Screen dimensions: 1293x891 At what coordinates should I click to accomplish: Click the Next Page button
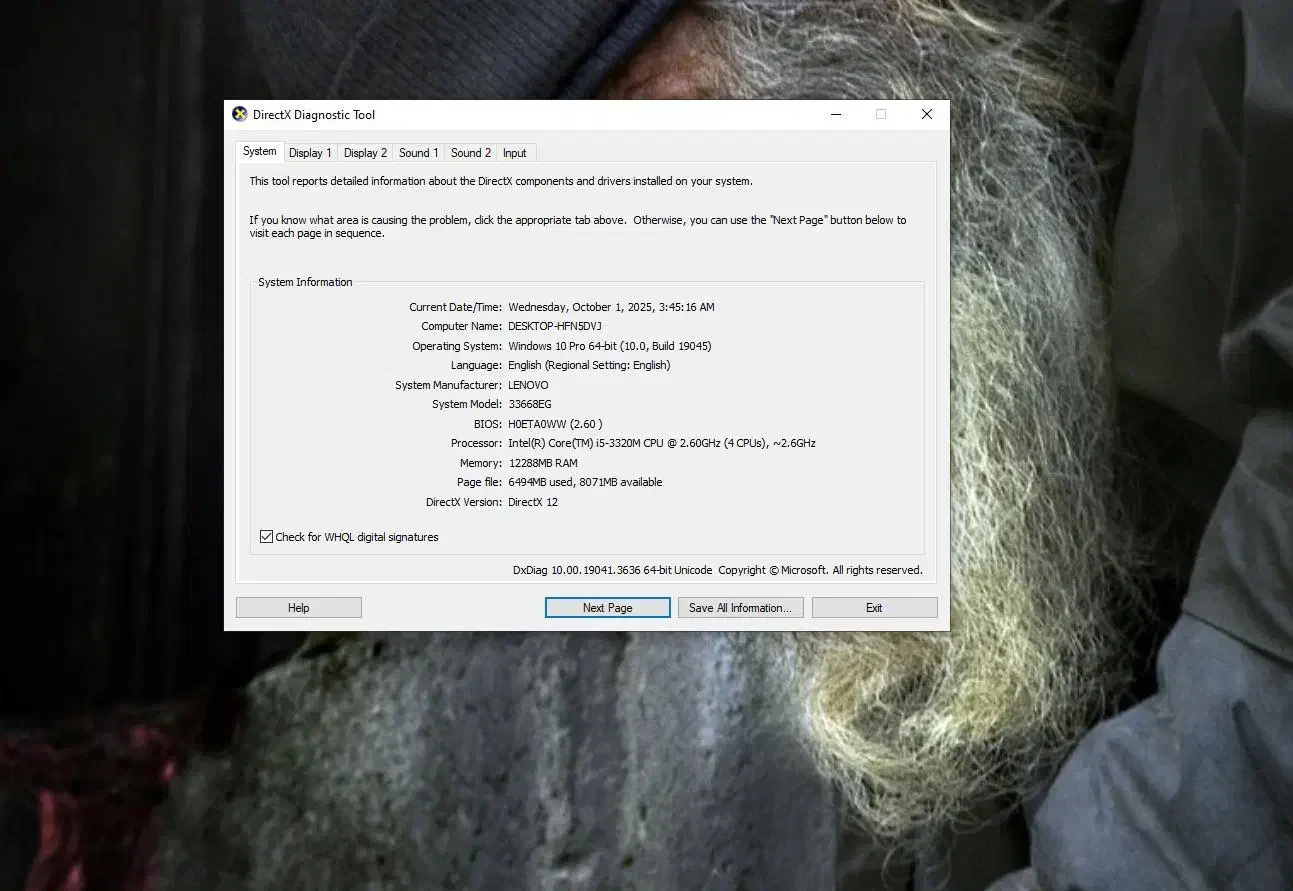(608, 608)
